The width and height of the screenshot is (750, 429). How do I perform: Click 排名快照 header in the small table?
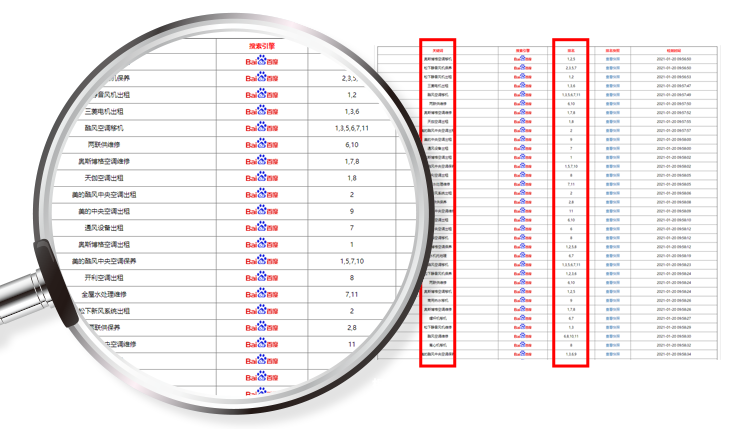pyautogui.click(x=613, y=50)
